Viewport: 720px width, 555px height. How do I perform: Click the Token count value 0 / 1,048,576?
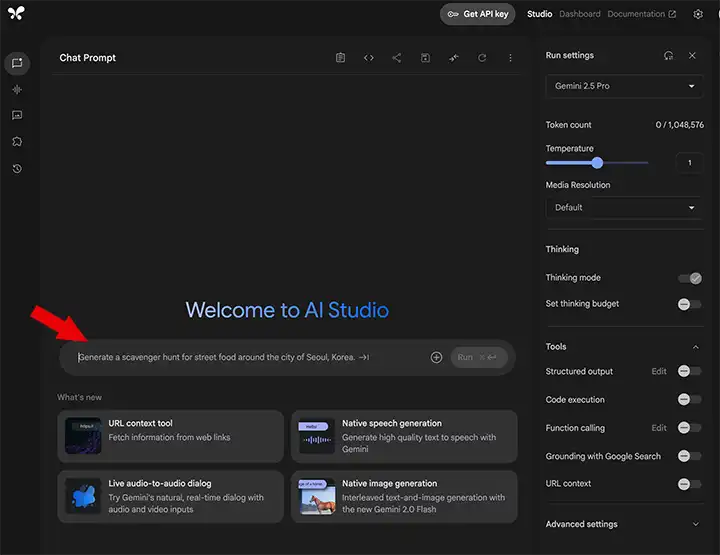coord(679,125)
